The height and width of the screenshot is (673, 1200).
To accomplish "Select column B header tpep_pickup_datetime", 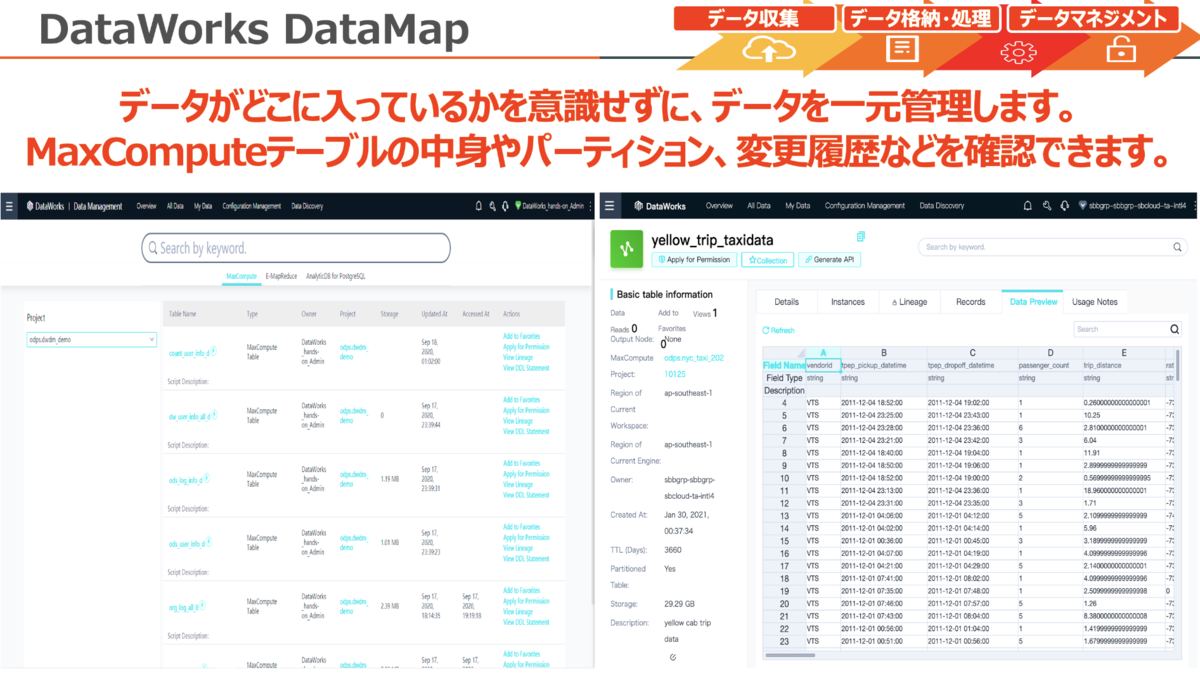I will click(x=883, y=353).
